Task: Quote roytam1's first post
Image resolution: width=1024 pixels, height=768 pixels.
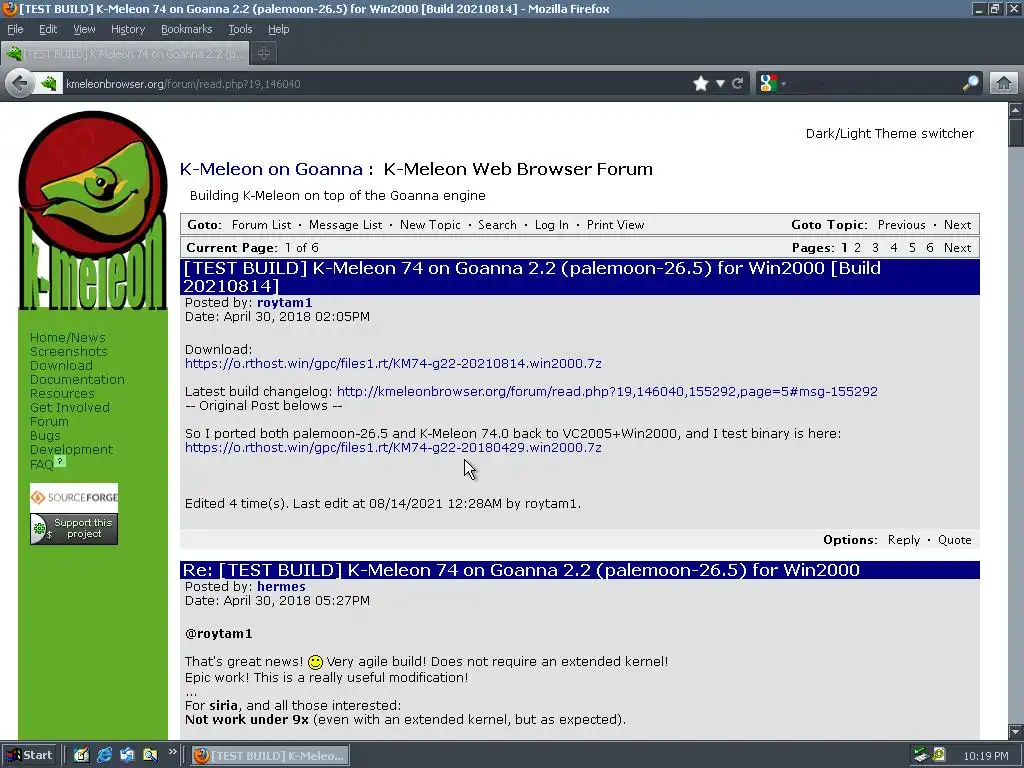Action: tap(955, 540)
